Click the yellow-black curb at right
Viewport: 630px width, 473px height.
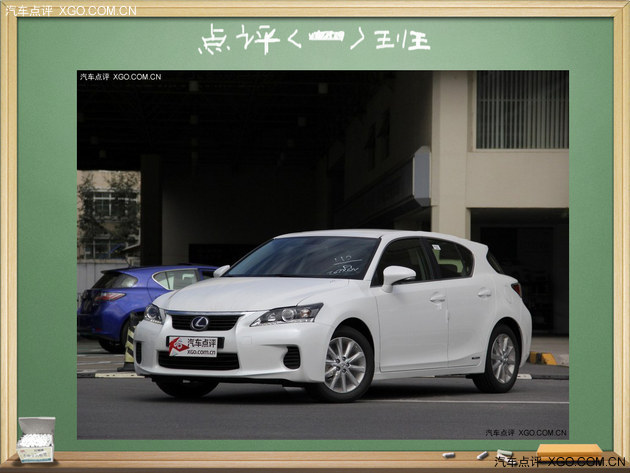point(549,358)
